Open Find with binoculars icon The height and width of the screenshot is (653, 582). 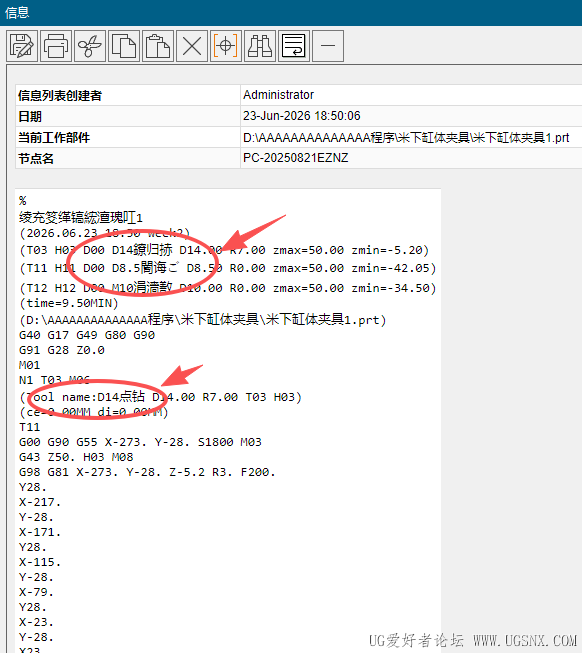click(x=260, y=46)
